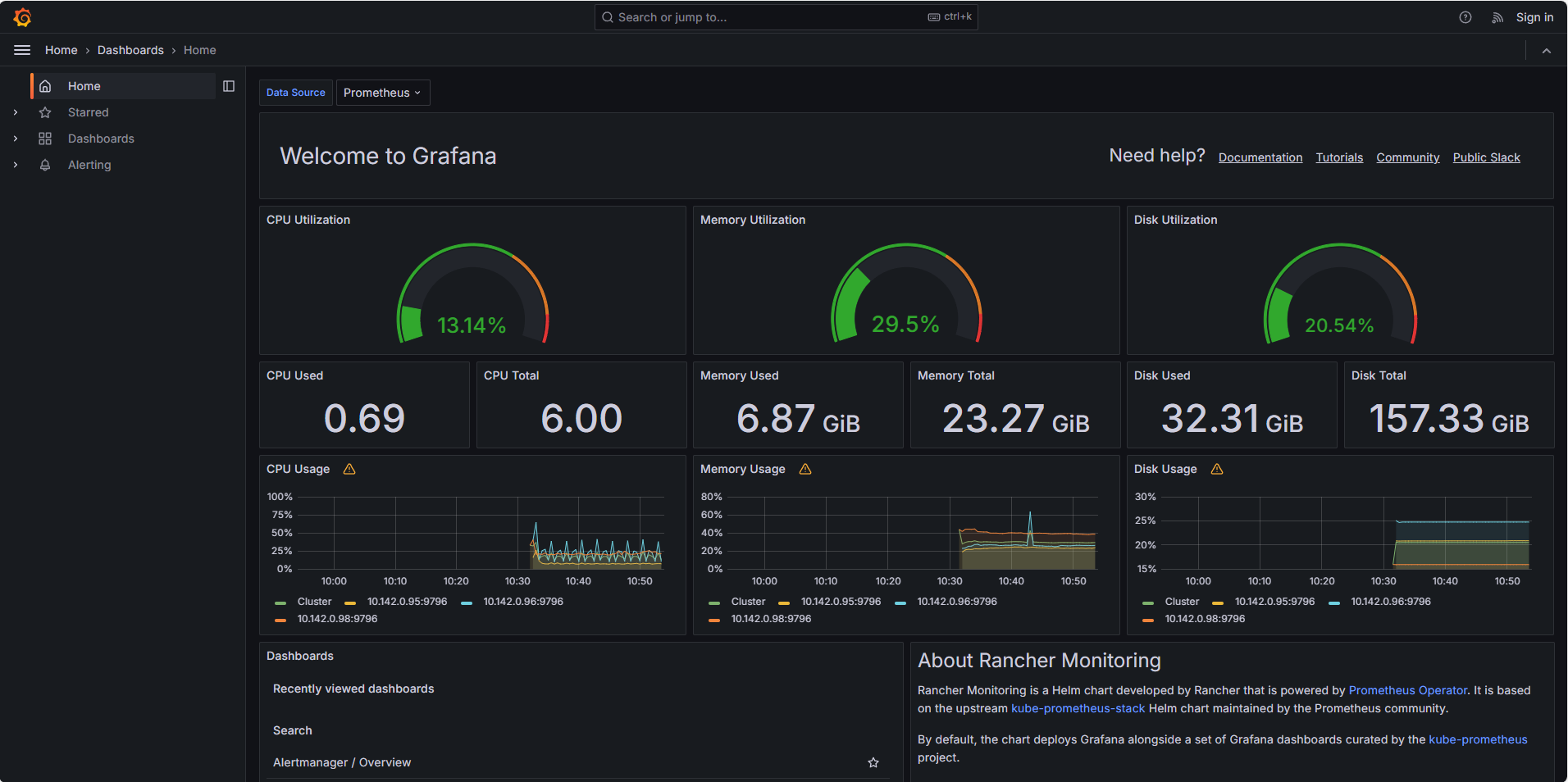Click the Dashboards breadcrumb
1568x782 pixels.
130,50
